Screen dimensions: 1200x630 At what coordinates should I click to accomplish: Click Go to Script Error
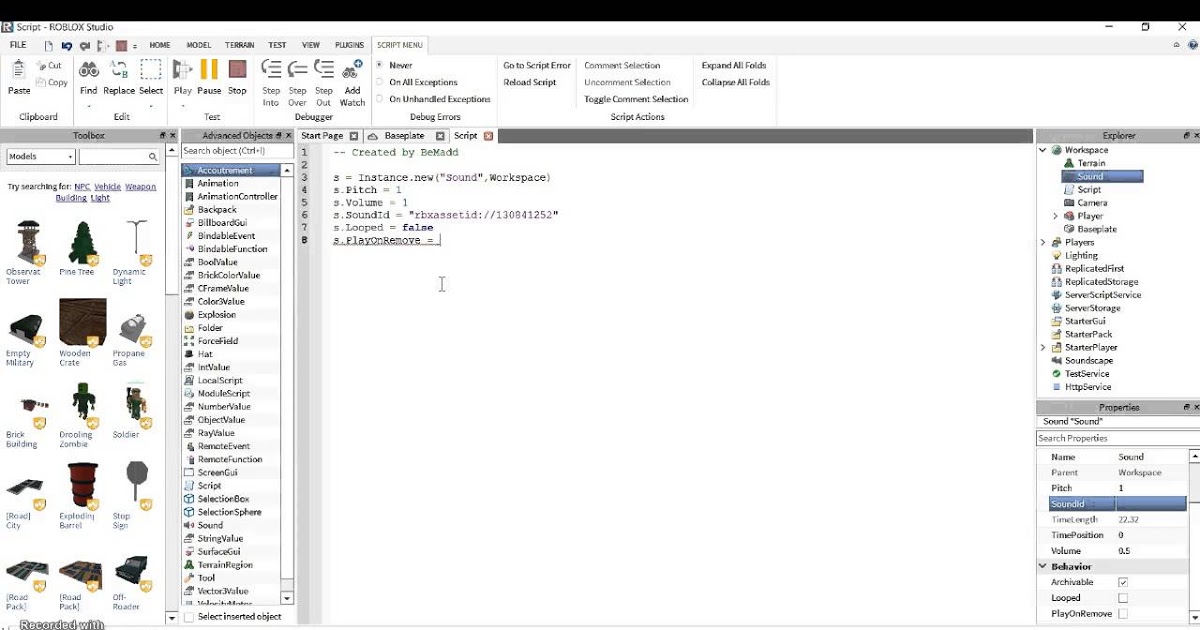pos(537,65)
